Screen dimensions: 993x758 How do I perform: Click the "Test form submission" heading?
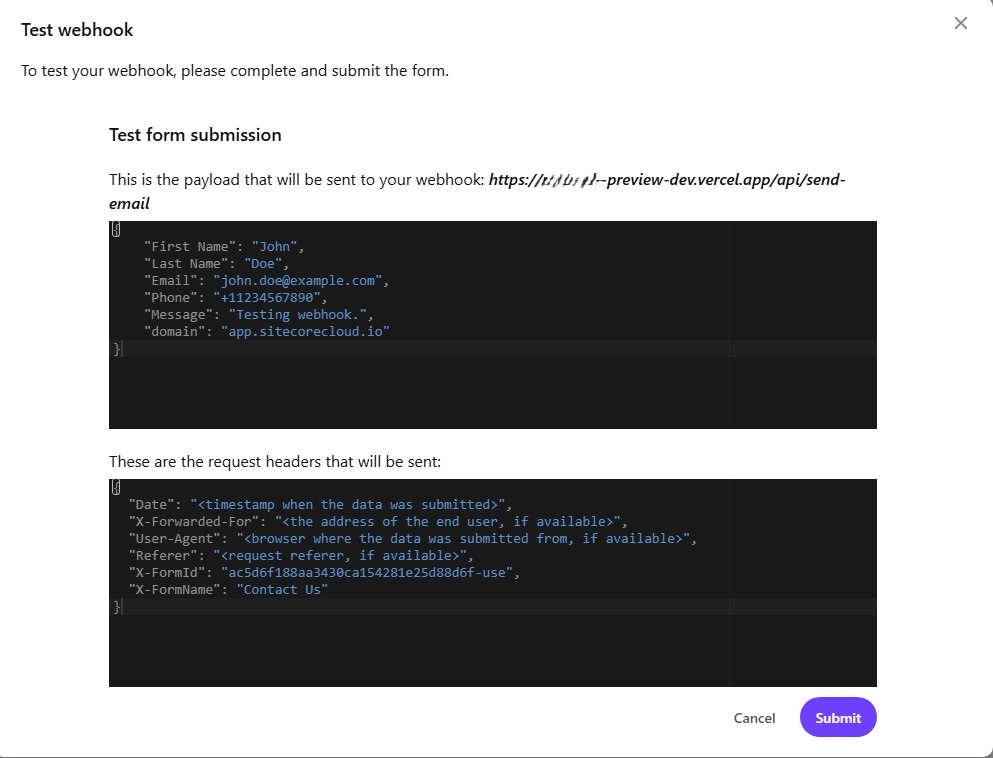tap(195, 135)
